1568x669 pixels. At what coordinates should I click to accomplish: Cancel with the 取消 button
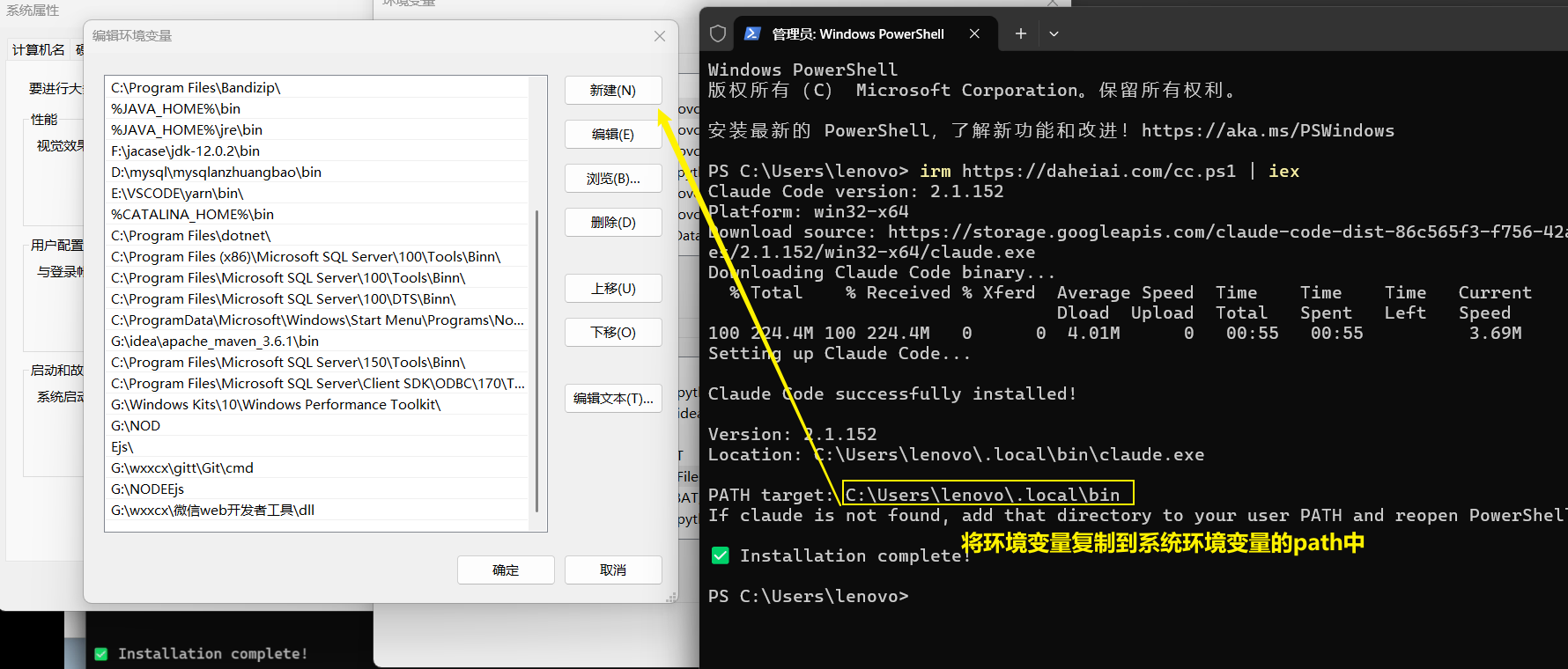pos(613,570)
